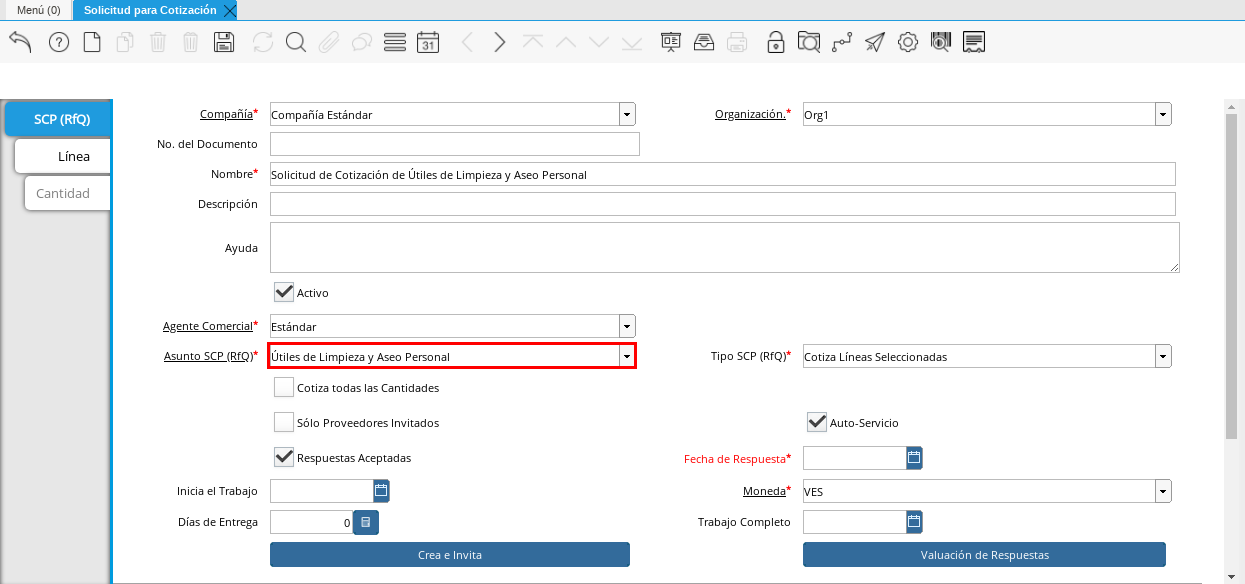Click the padlock private access icon

pyautogui.click(x=775, y=42)
